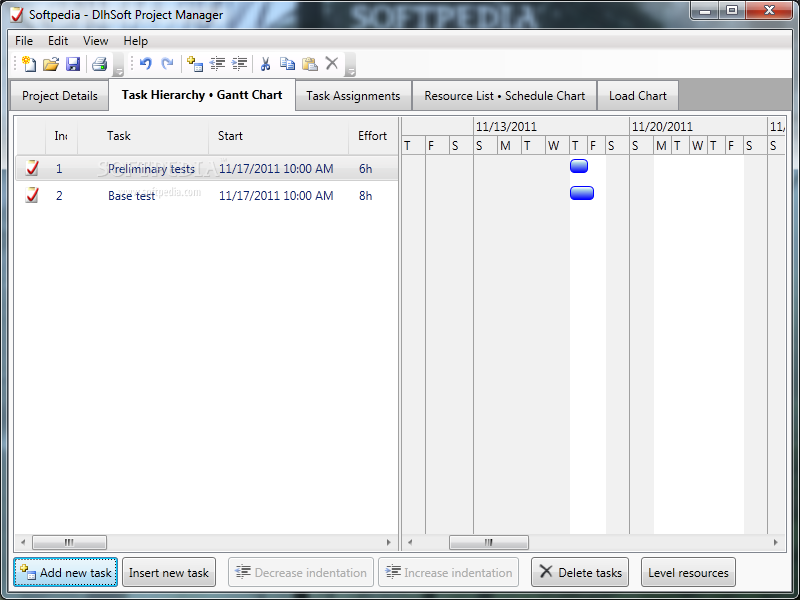This screenshot has height=600, width=800.
Task: Click the 11/13/2011 week header
Action: (551, 127)
